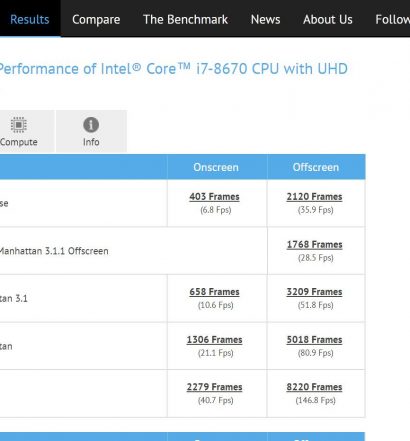
Task: Click the Onscreen column header
Action: tap(216, 167)
